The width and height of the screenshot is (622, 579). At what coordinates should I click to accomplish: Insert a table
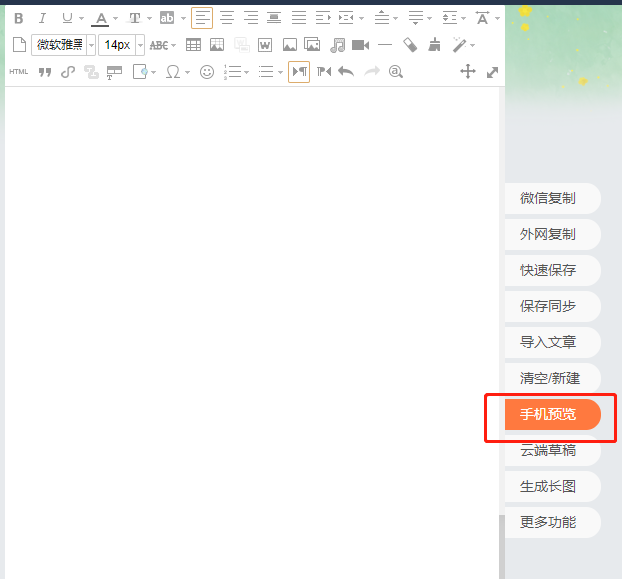pyautogui.click(x=193, y=45)
